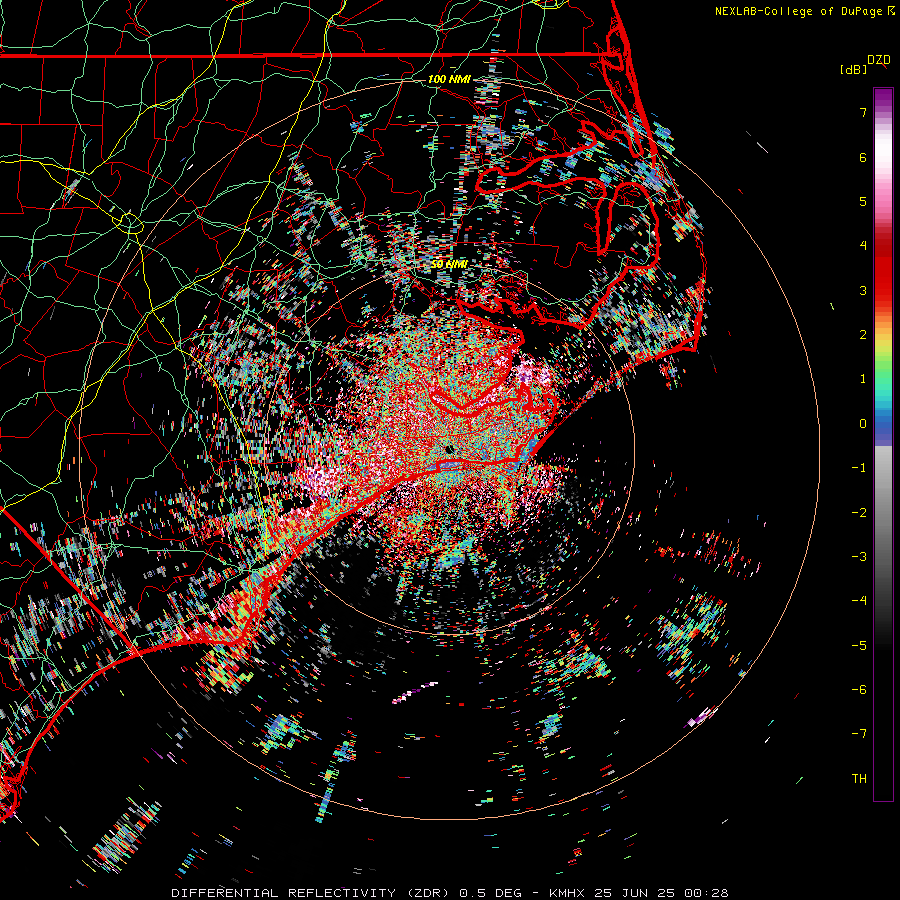
Task: Select the -2 dB scale label
Action: coord(859,513)
